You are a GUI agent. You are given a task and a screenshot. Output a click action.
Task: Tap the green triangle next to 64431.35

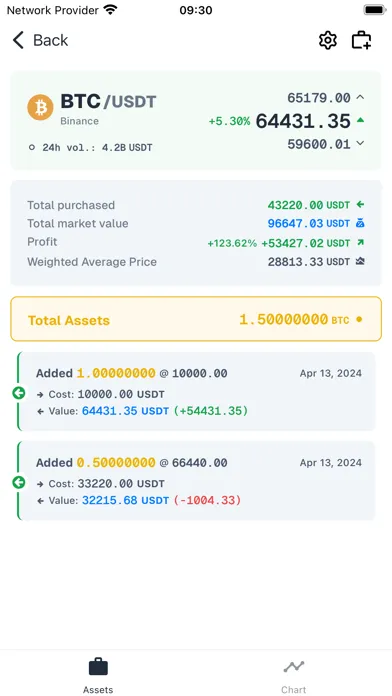360,120
